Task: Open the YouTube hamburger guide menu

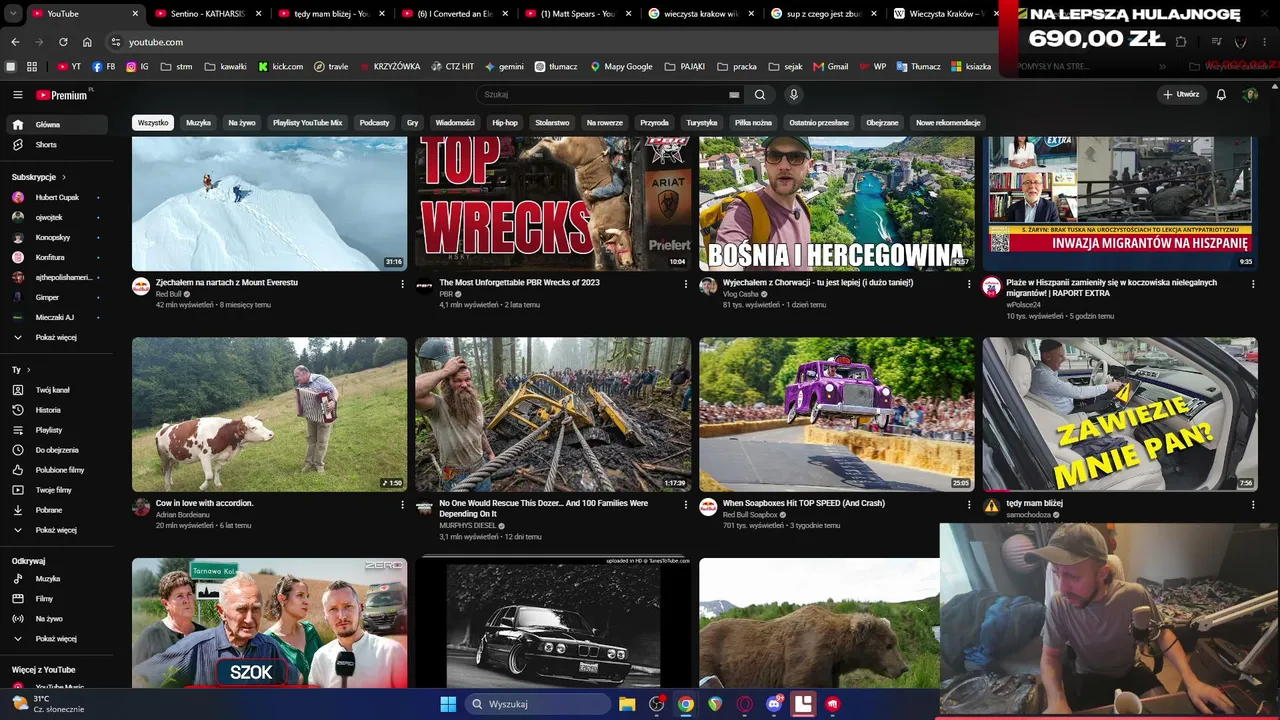Action: [x=18, y=95]
